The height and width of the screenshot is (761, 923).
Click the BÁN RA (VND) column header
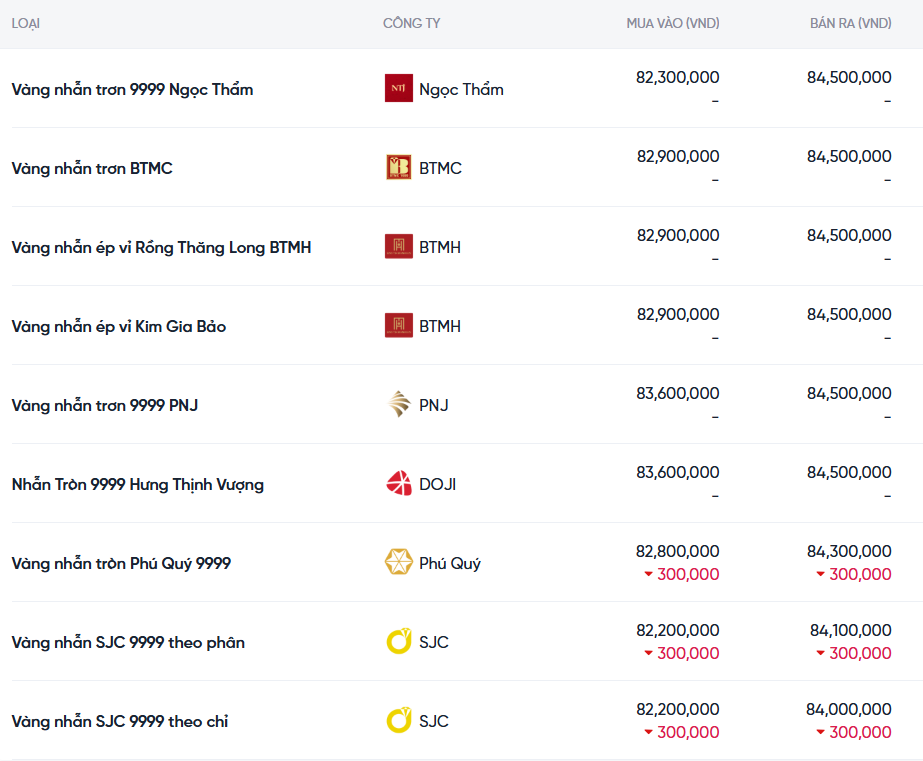(851, 23)
